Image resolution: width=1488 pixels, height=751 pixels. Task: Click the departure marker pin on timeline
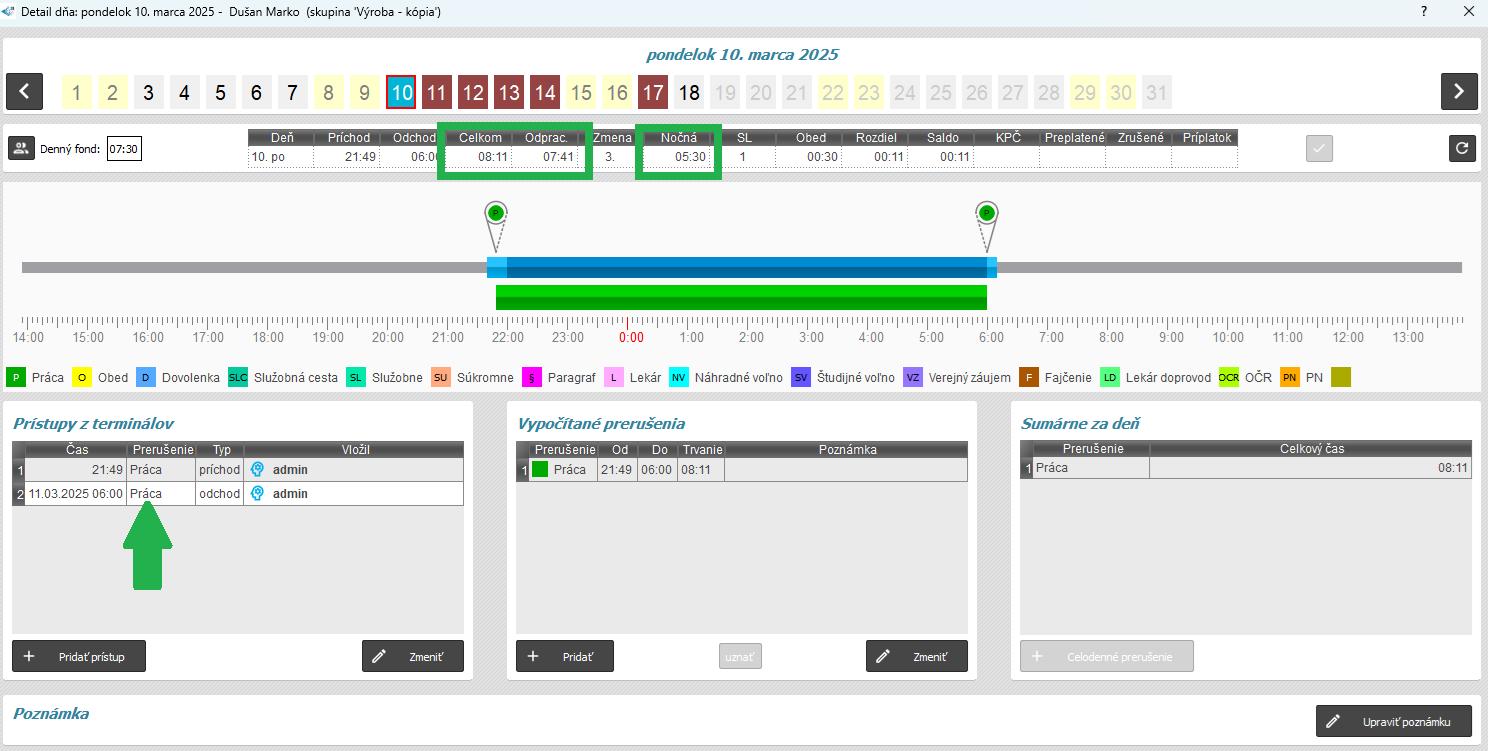tap(987, 214)
